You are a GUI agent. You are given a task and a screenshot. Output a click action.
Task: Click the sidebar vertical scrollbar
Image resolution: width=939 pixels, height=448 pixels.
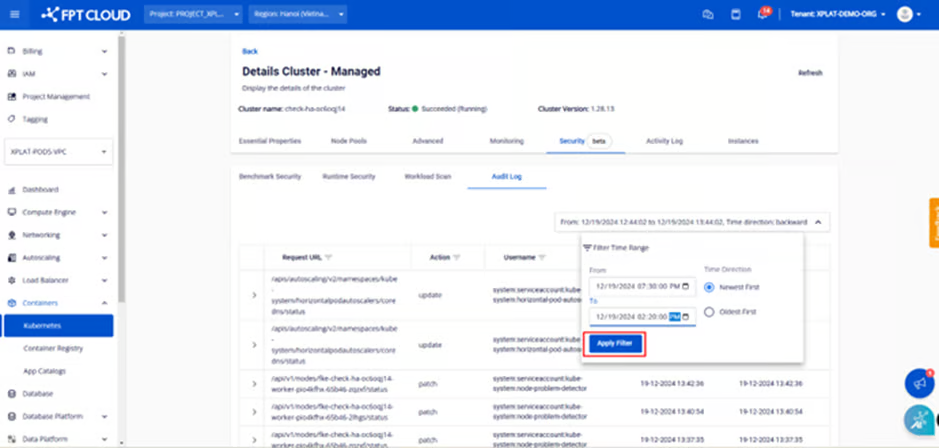point(122,170)
